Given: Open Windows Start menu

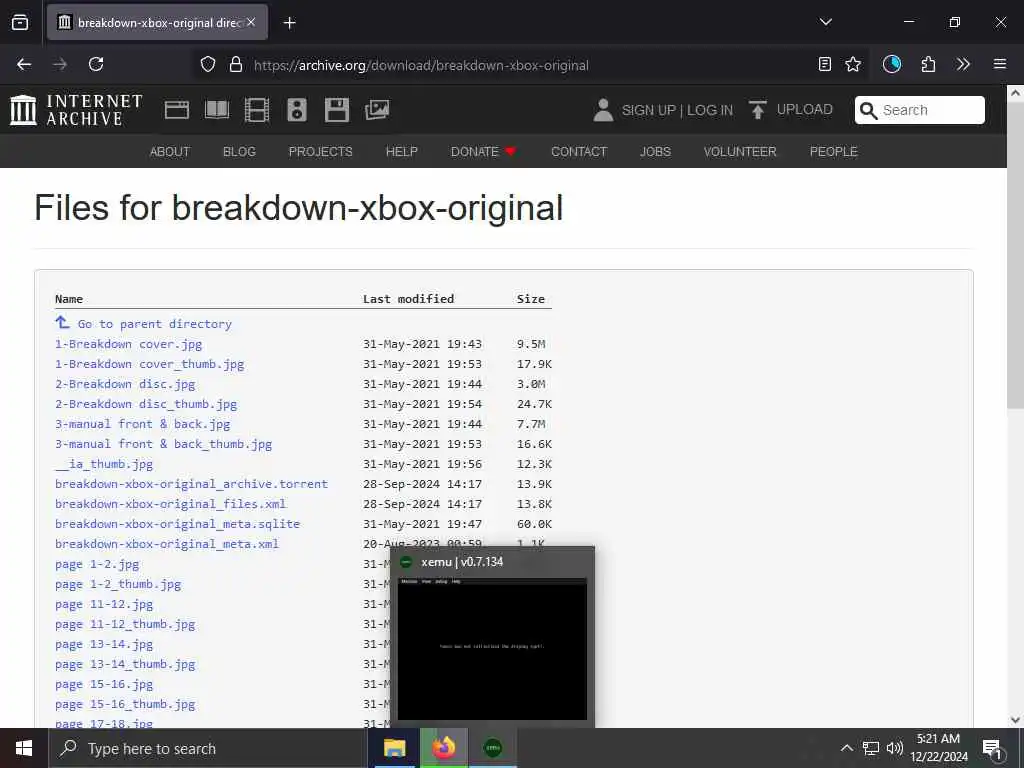Looking at the screenshot, I should coord(24,748).
